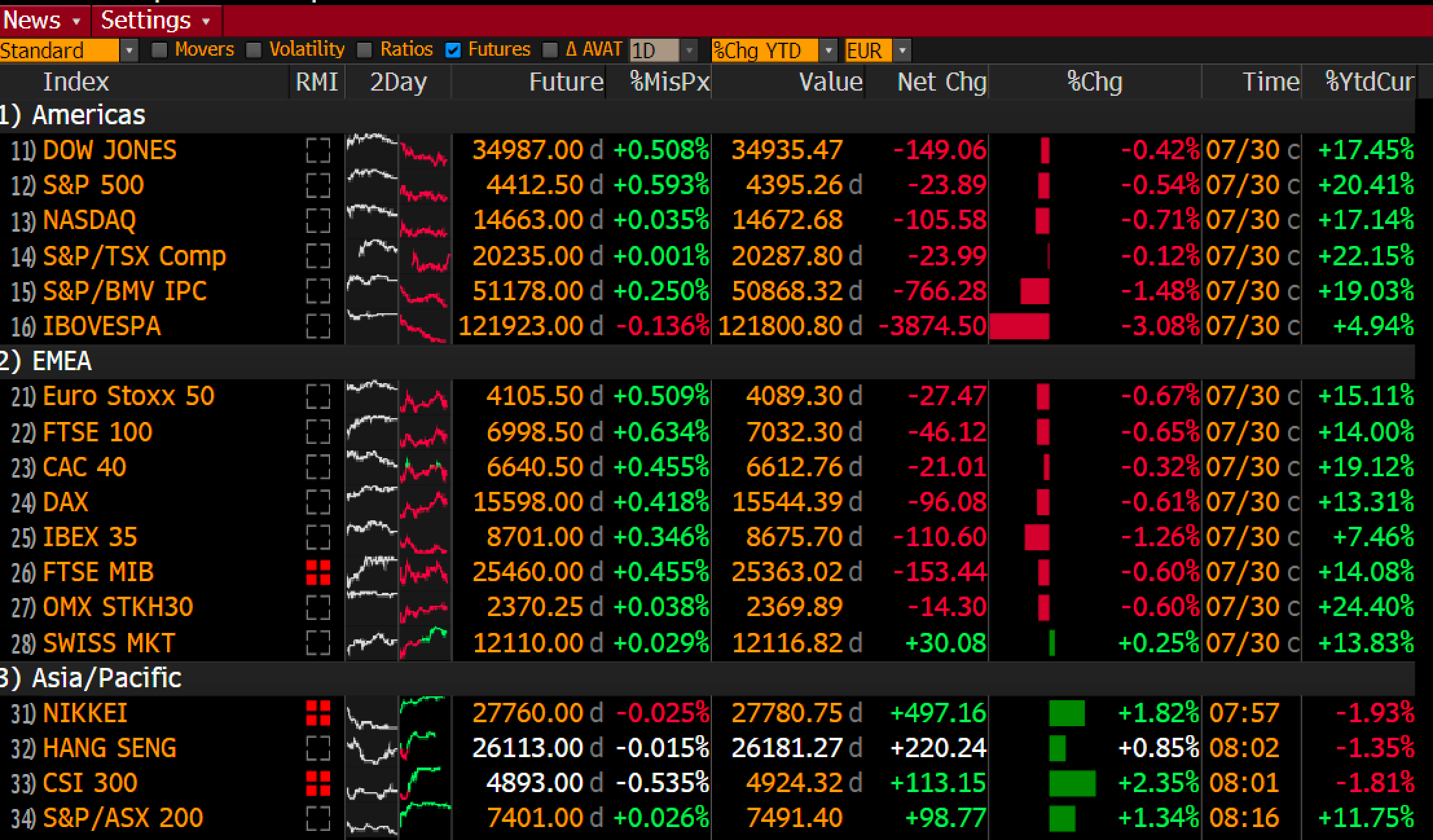Open the S&P/BMV IPC 2Day sparkline

pos(397,291)
